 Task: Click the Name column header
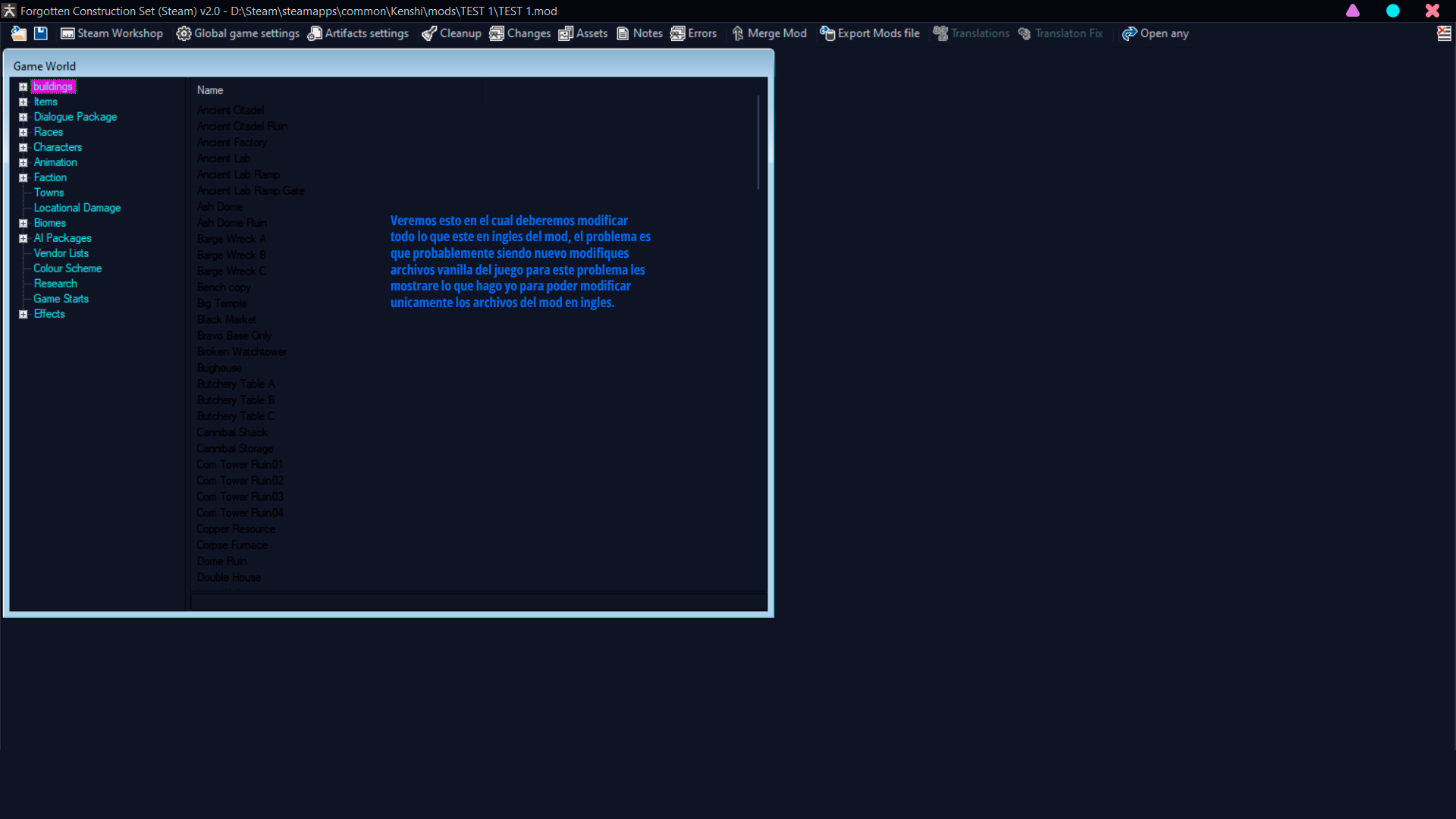coord(210,90)
